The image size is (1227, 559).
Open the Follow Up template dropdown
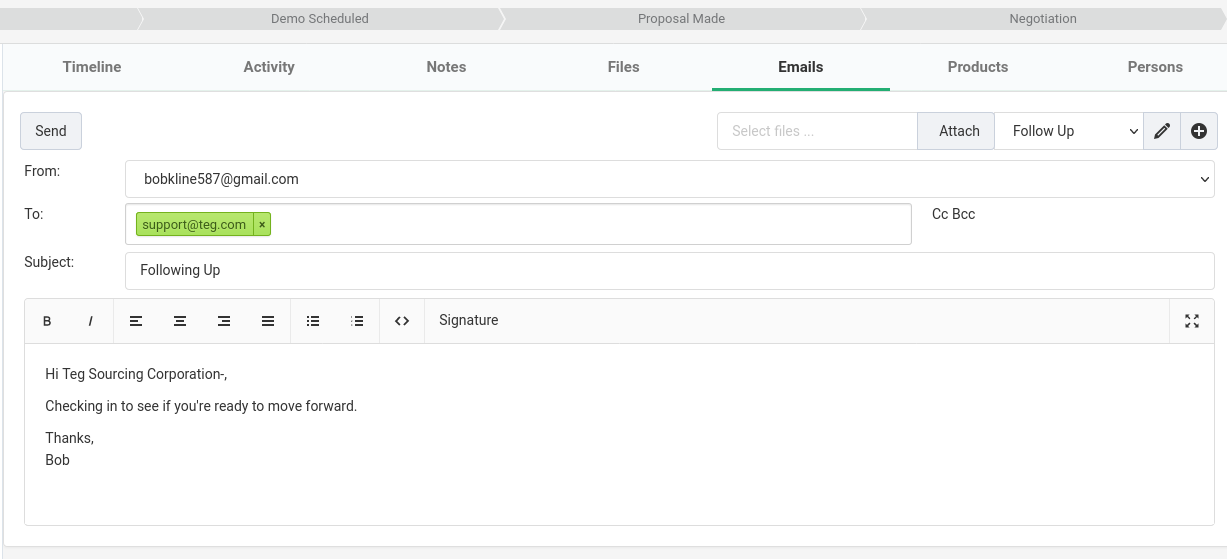(1069, 131)
